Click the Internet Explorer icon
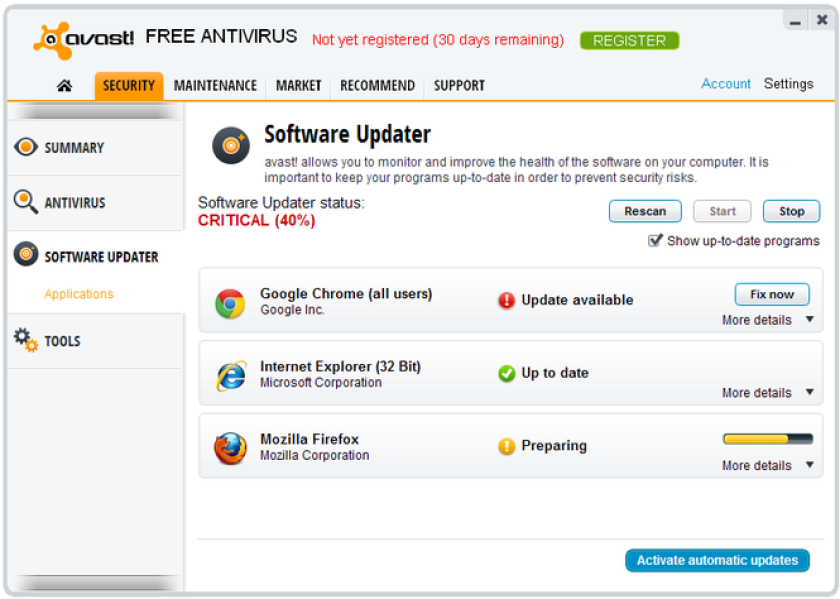The width and height of the screenshot is (840, 599). [231, 376]
